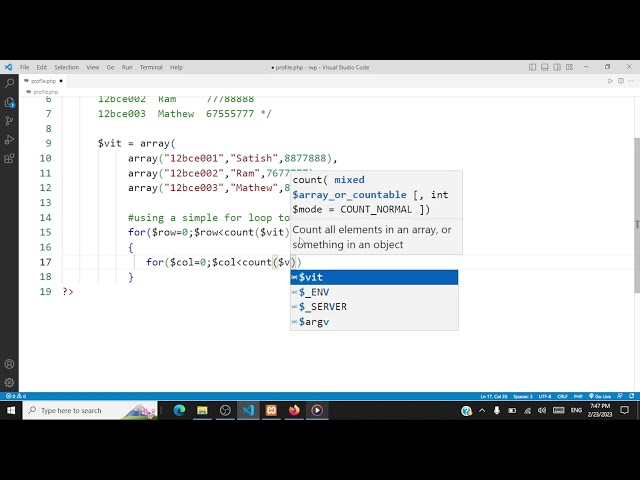
Task: Switch to Visual Studio Code in taskbar
Action: pos(248,410)
